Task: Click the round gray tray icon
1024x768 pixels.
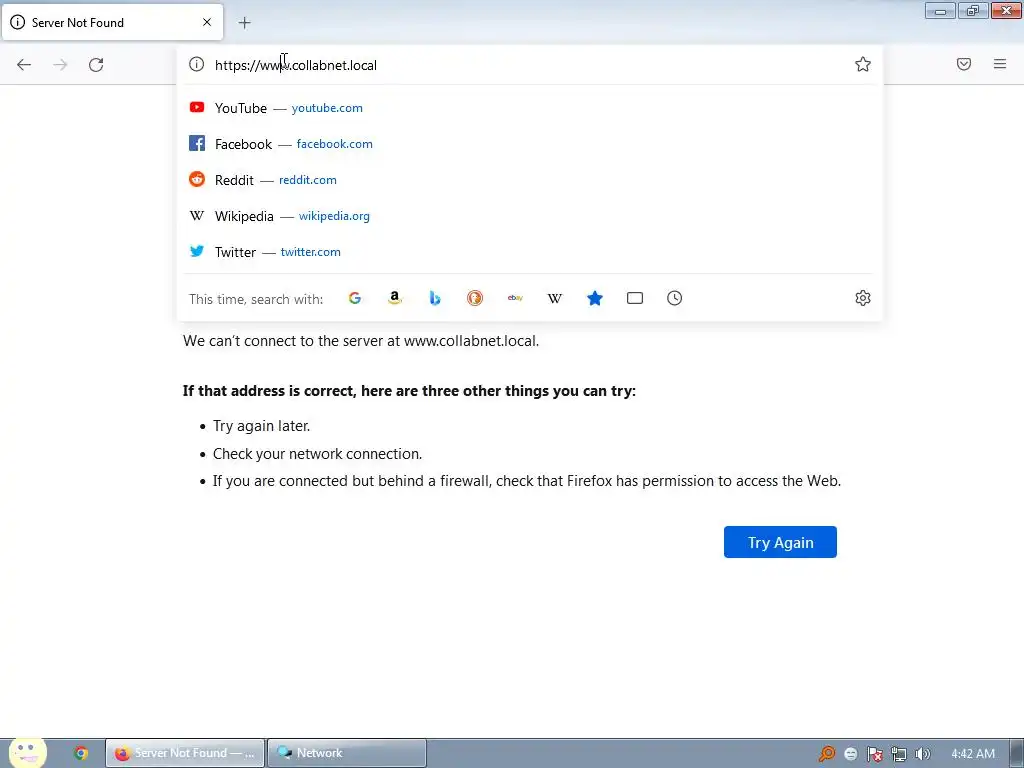Action: (850, 754)
